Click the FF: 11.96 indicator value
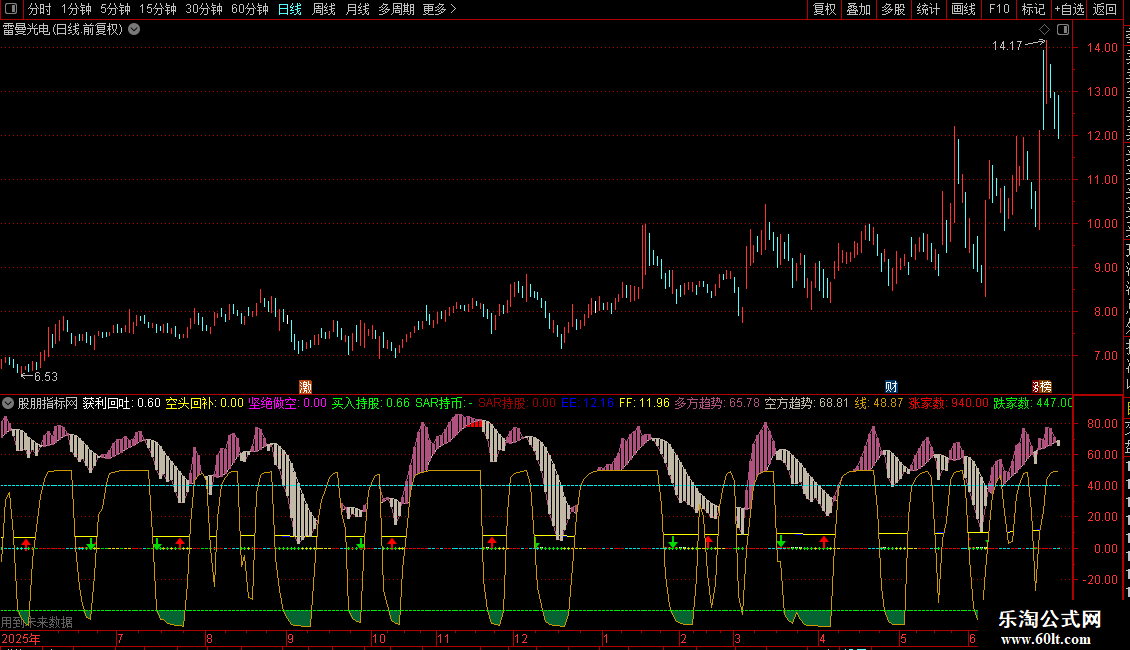Screen dimensions: 1130x650 (644, 404)
